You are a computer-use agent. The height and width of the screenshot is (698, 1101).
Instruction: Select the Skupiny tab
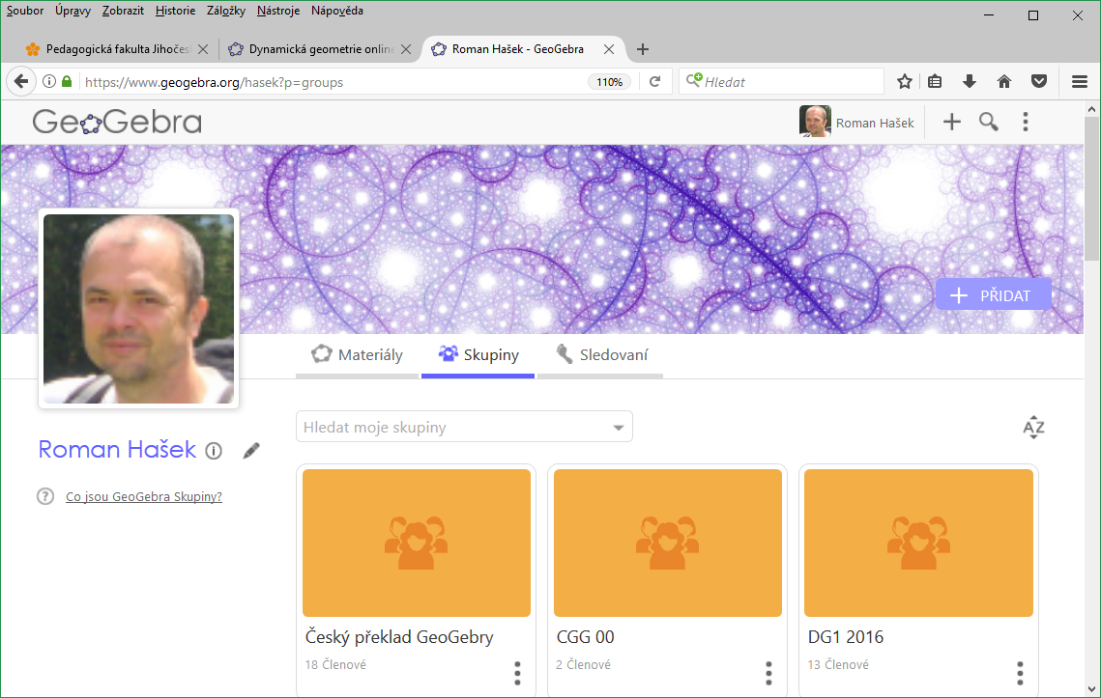477,355
